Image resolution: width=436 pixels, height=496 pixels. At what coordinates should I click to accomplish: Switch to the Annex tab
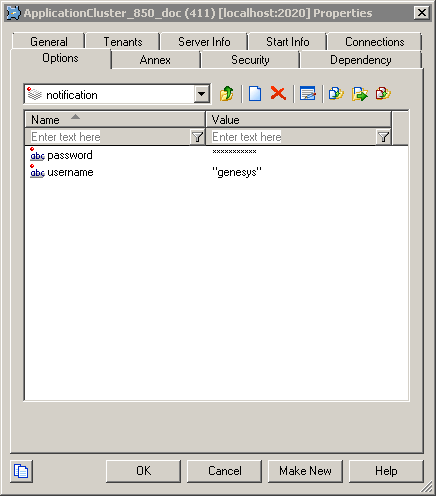[155, 60]
